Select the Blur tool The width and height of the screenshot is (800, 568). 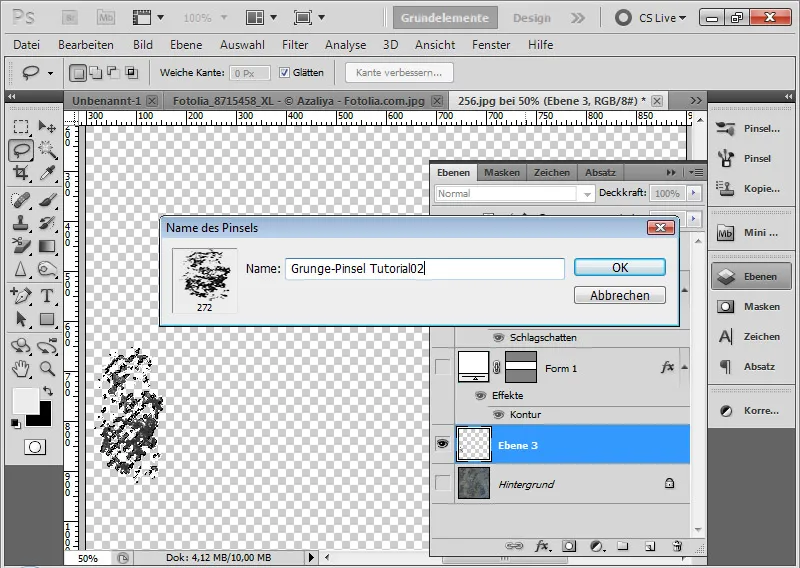(x=21, y=269)
